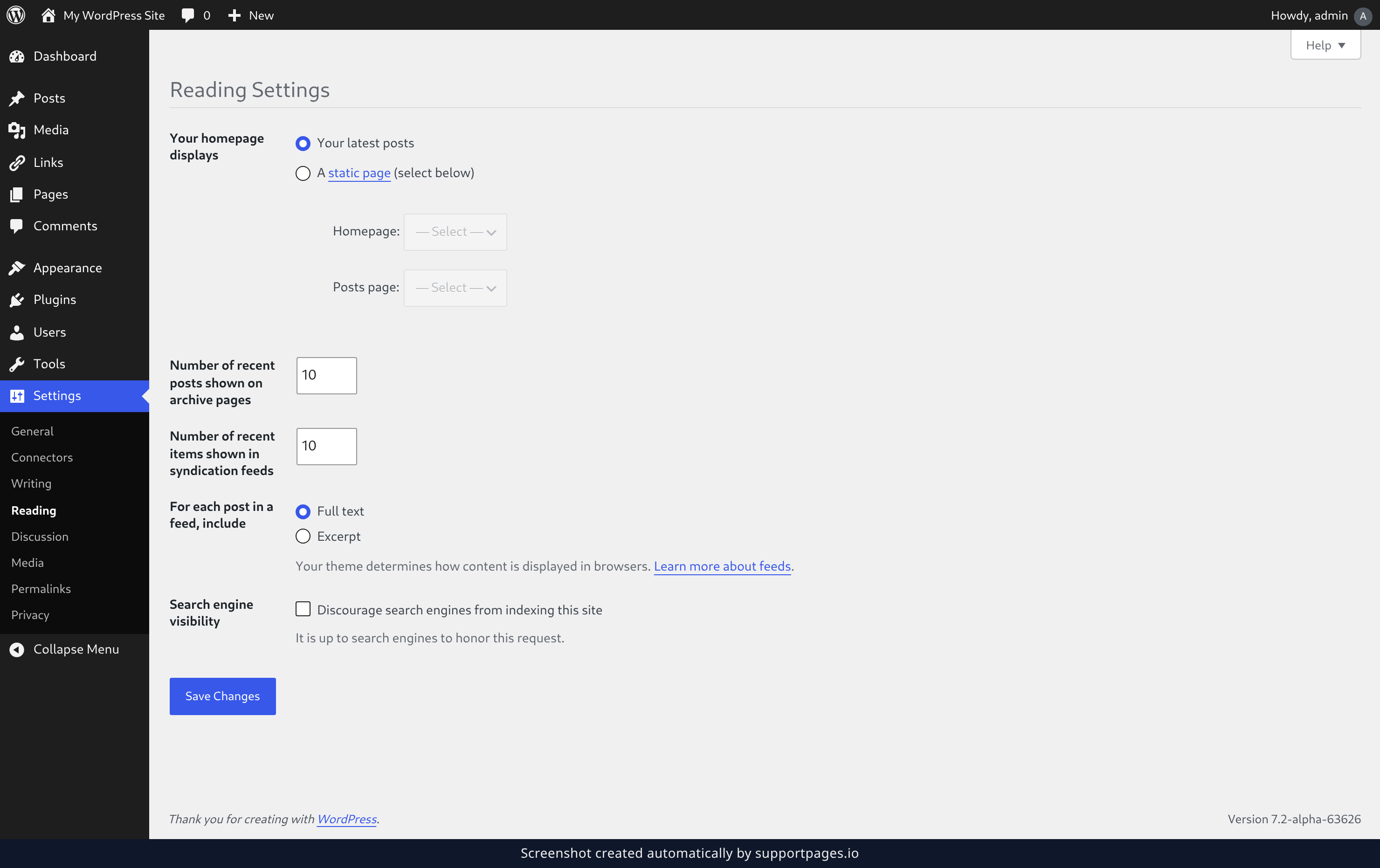Open the Posts page select dropdown
The image size is (1380, 868).
point(455,288)
